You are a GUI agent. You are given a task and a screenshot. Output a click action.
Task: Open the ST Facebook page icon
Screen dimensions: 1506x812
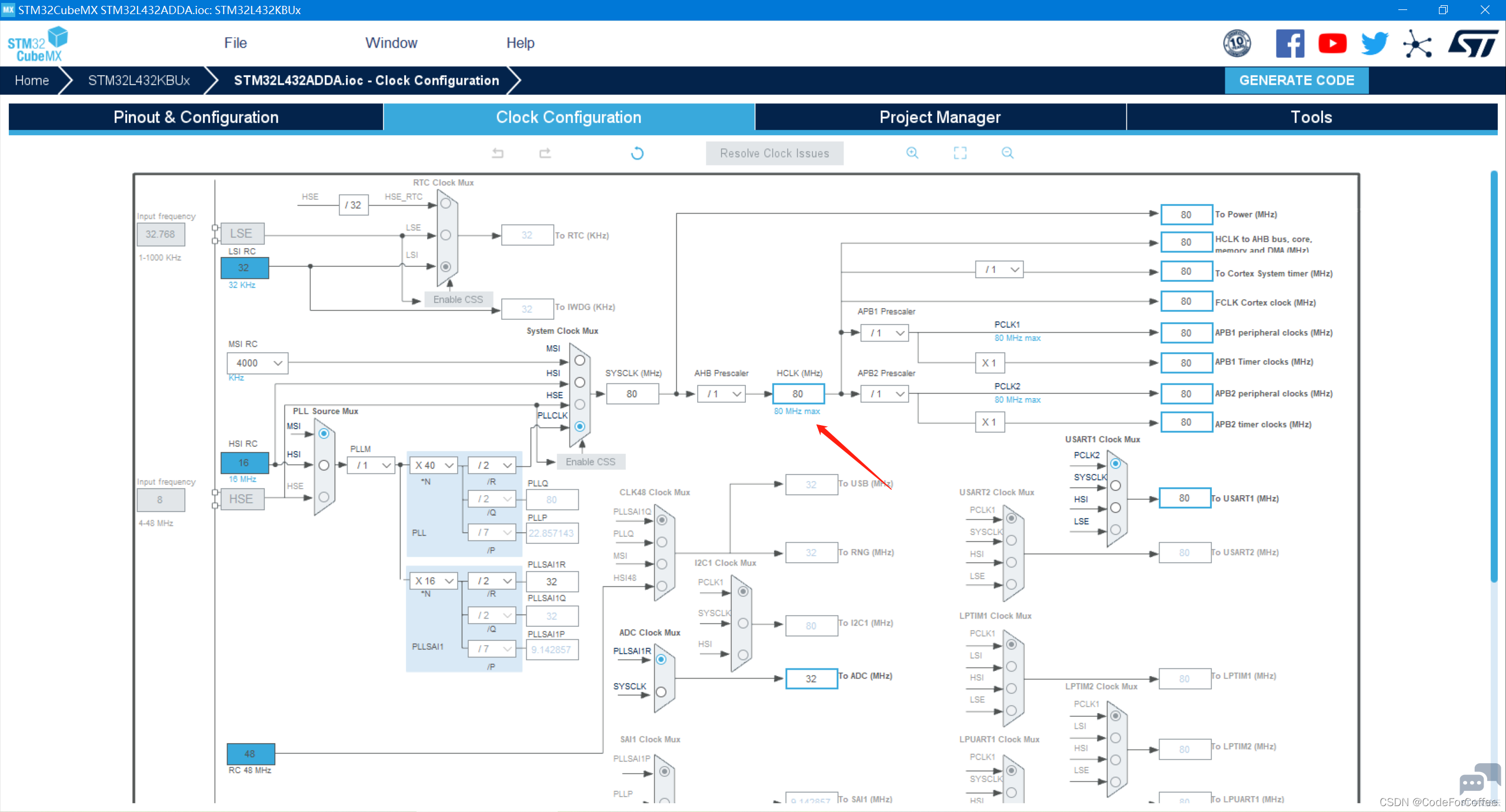[1290, 44]
